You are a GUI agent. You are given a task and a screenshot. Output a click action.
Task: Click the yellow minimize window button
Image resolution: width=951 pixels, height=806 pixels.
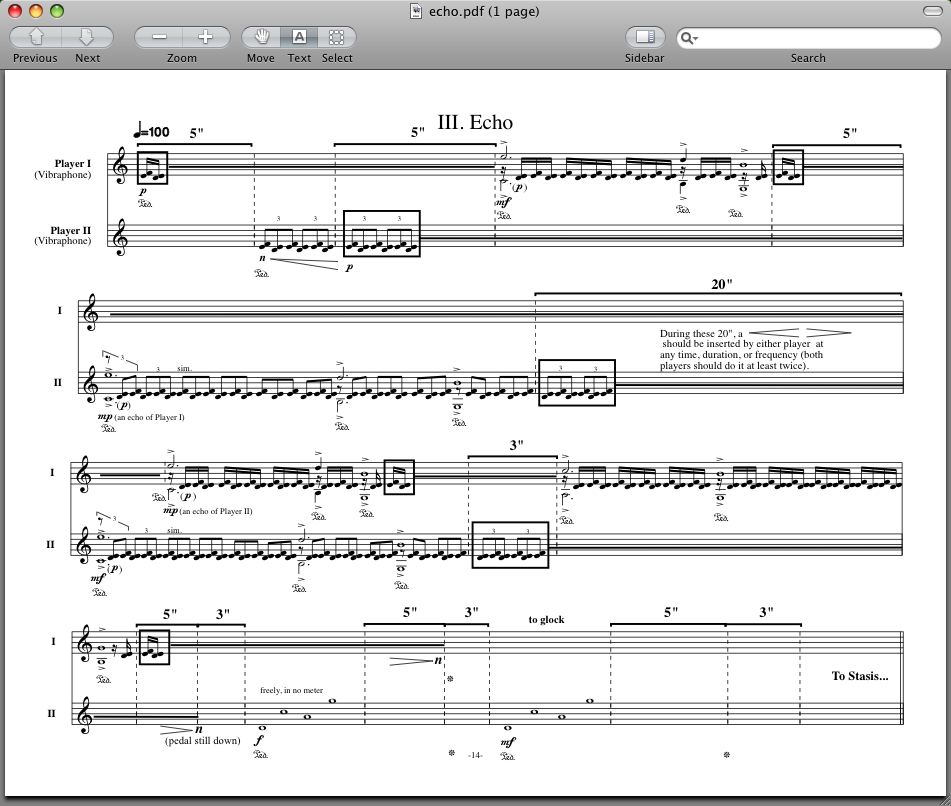[x=36, y=11]
